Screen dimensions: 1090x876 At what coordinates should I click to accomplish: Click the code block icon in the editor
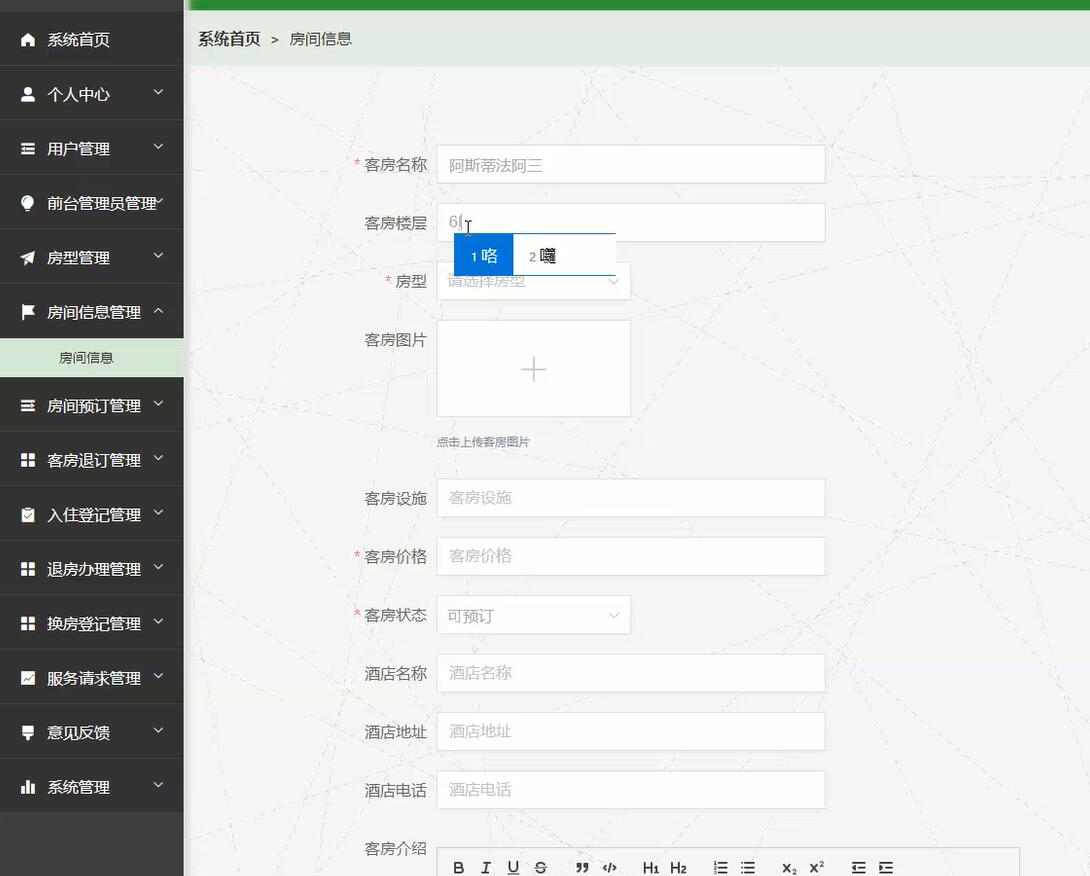609,867
